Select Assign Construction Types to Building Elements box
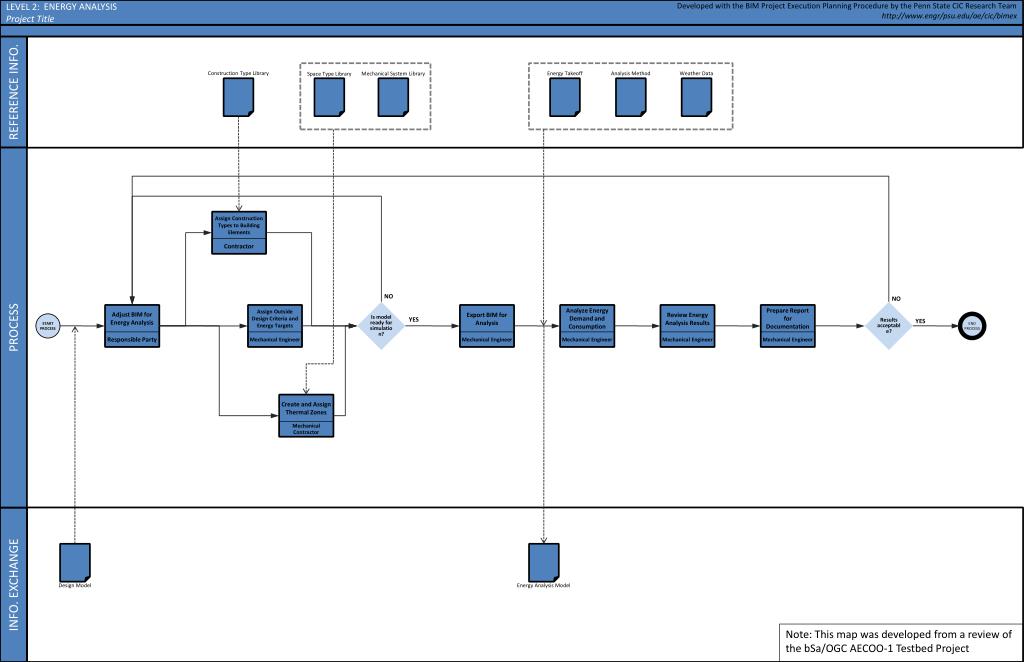Screen dimensions: 1024x662 point(239,232)
